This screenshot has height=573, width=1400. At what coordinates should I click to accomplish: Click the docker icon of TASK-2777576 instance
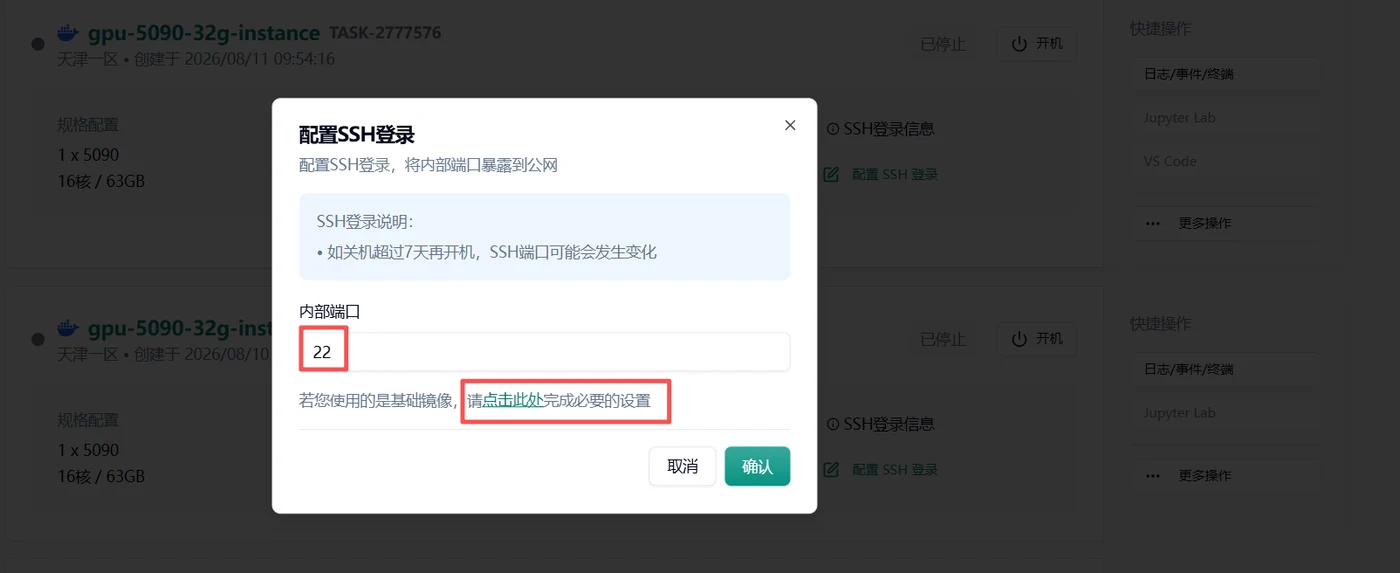pyautogui.click(x=68, y=33)
